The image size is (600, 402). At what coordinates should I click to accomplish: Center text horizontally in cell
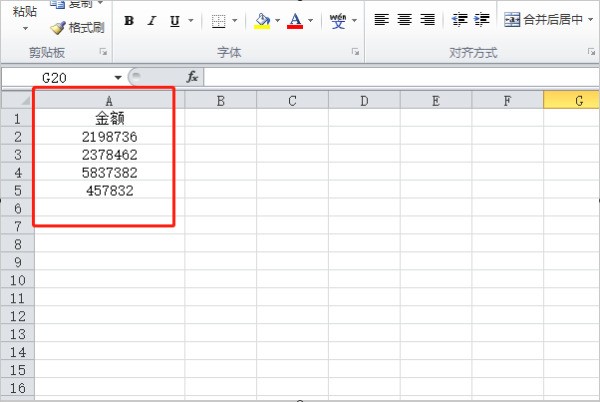click(404, 20)
